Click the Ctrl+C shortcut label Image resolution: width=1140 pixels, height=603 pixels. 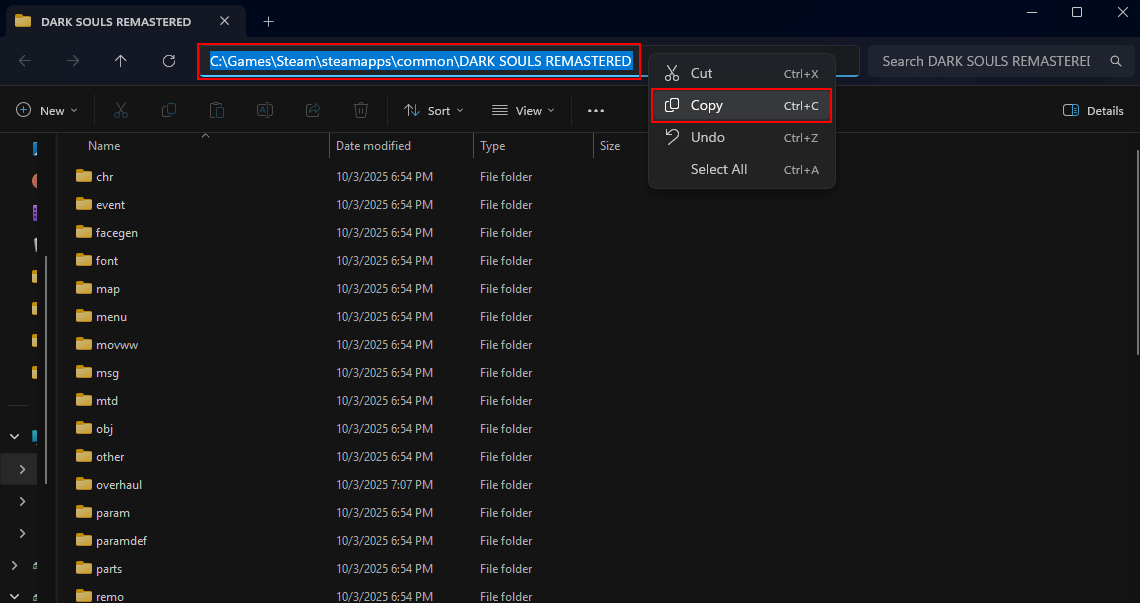tap(801, 106)
